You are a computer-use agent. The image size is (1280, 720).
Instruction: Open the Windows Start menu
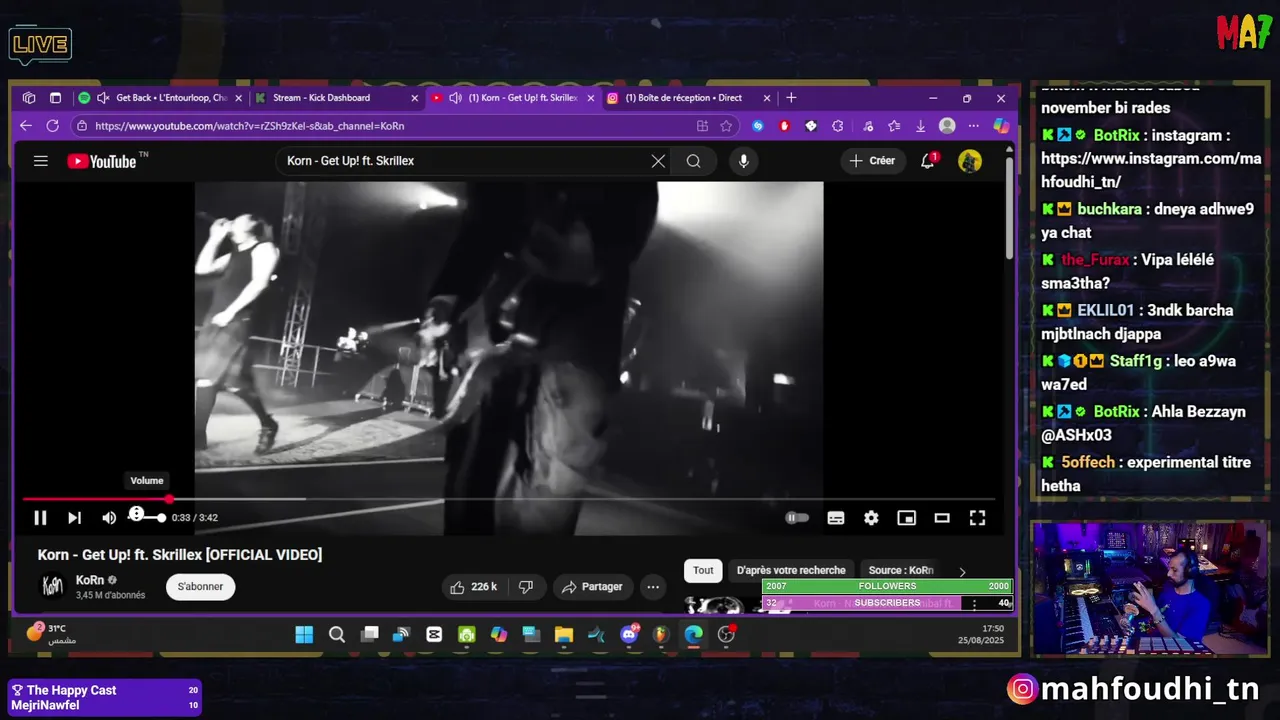pos(304,634)
